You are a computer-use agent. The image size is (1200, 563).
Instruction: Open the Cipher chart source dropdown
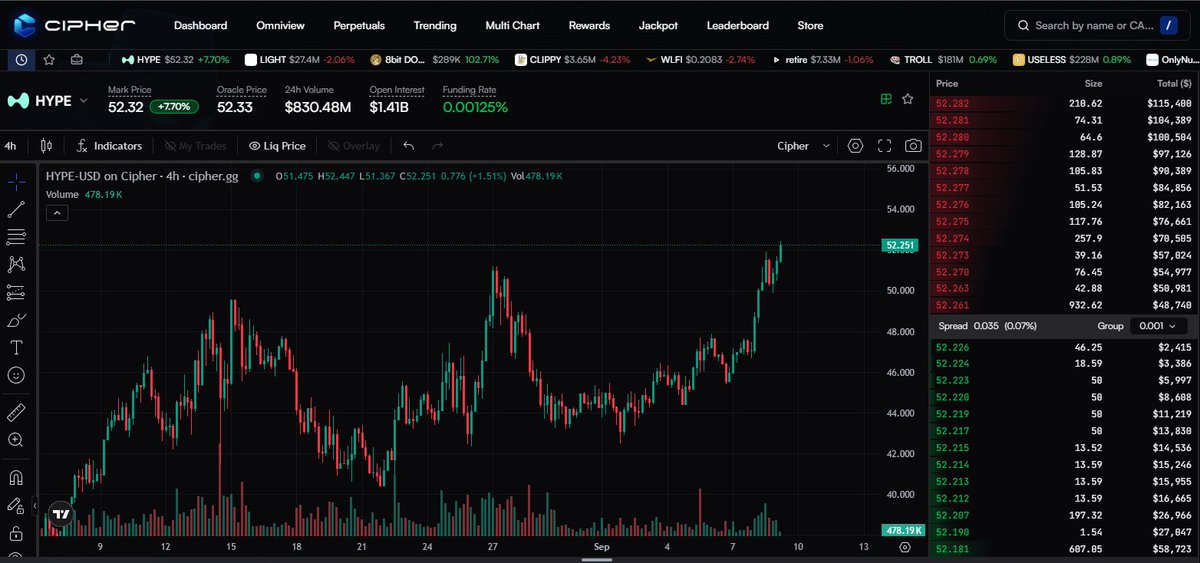[804, 145]
